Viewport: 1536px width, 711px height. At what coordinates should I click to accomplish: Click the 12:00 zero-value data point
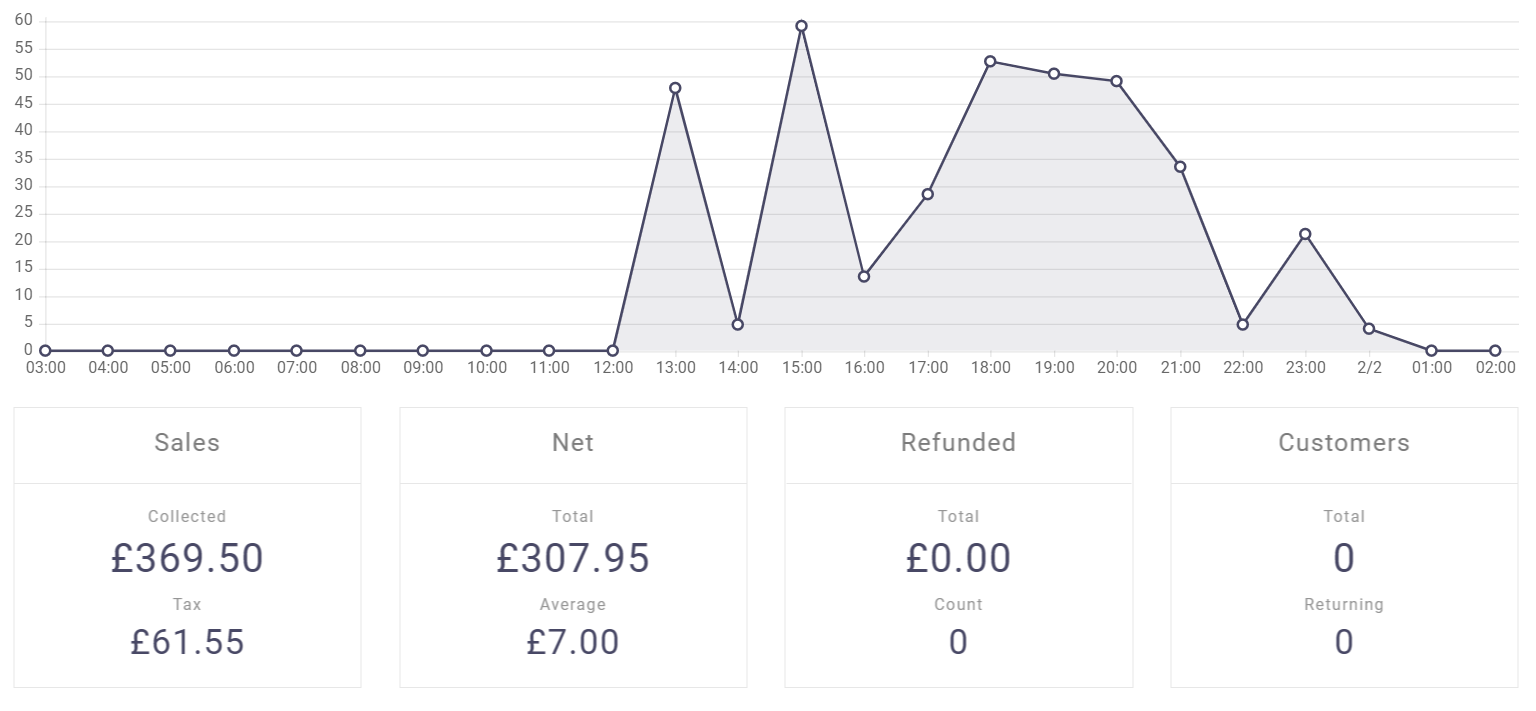612,351
